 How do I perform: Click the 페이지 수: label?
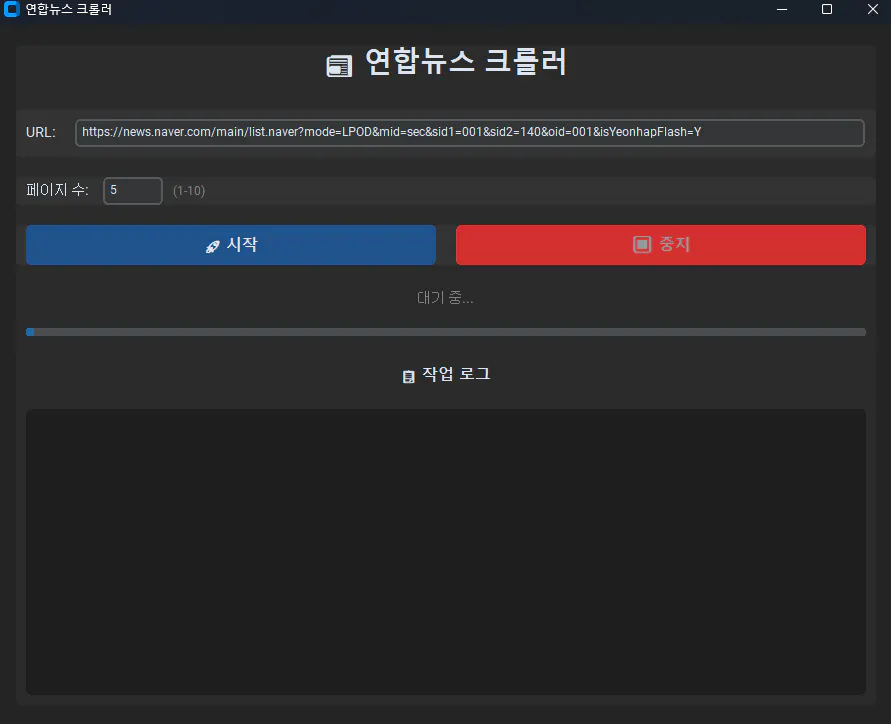pos(57,190)
